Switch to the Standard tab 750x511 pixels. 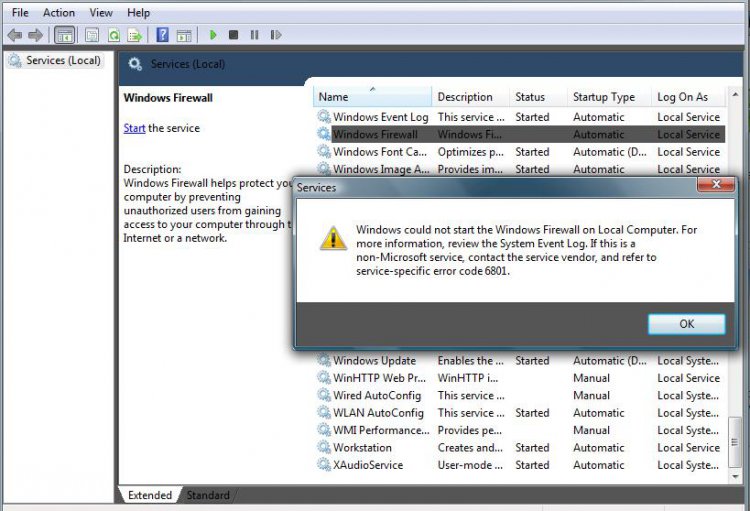click(208, 495)
